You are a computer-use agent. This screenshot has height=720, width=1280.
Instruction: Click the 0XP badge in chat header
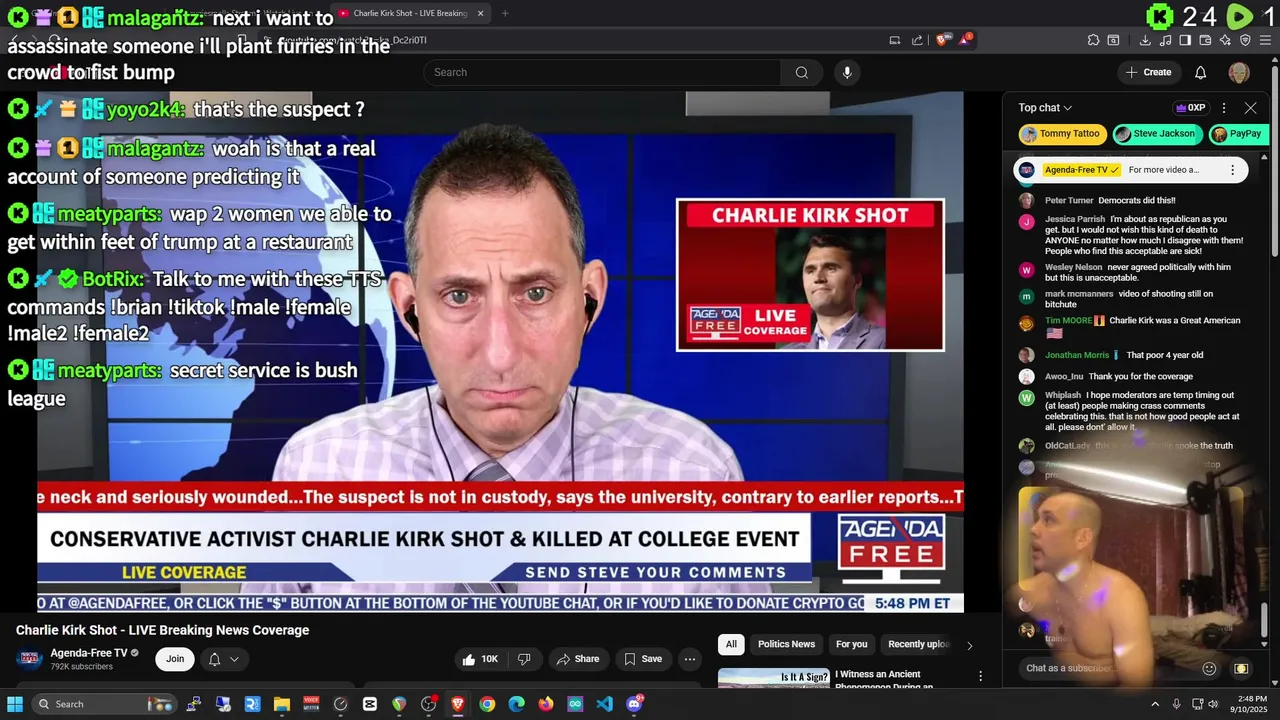[1191, 108]
